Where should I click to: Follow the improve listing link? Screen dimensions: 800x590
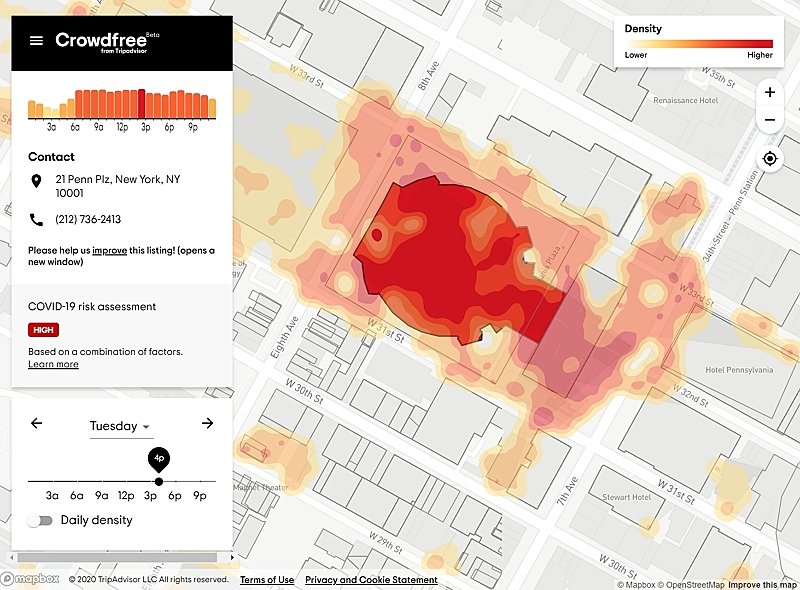109,251
